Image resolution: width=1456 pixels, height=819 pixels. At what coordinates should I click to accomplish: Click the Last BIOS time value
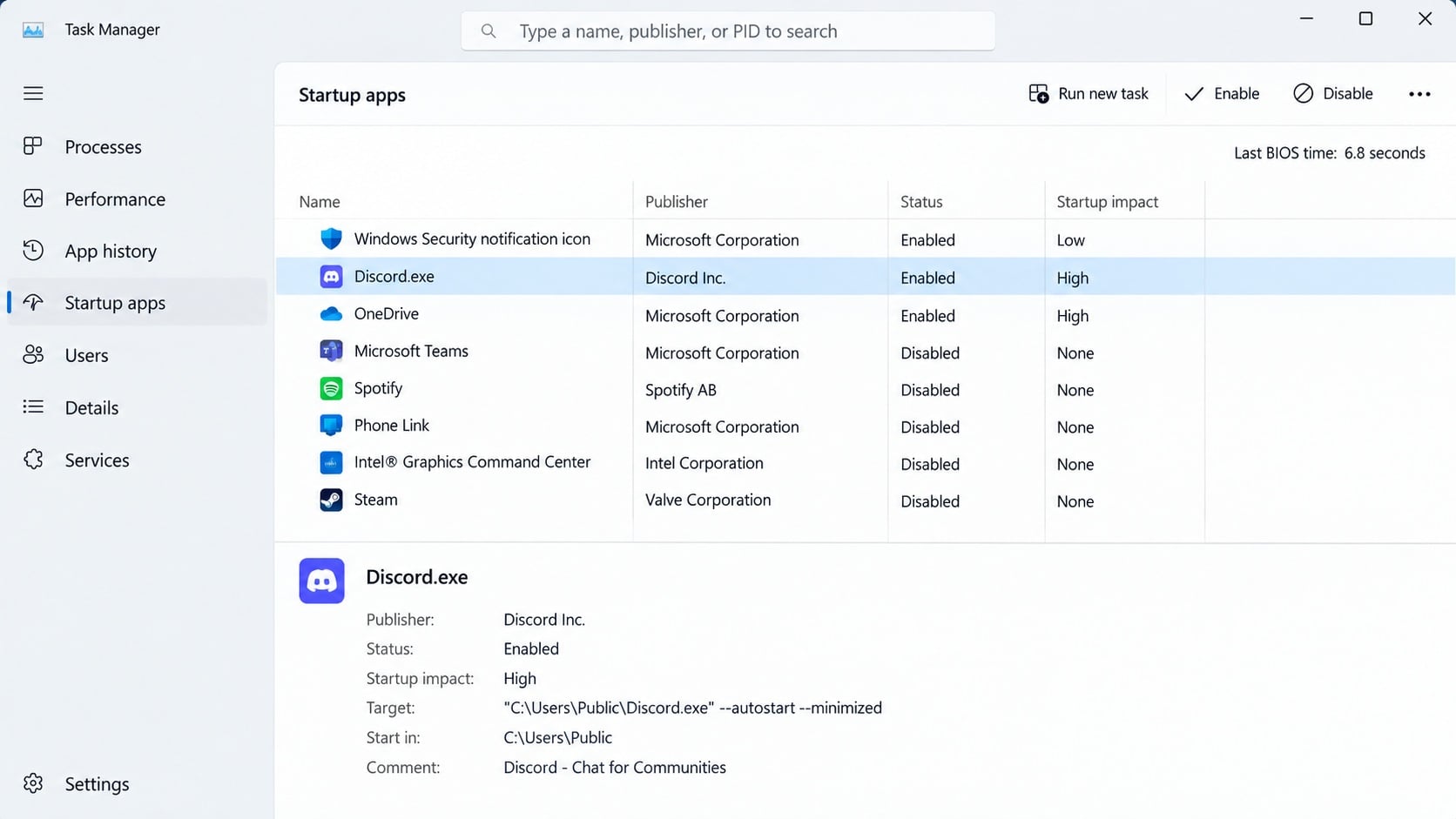point(1385,153)
